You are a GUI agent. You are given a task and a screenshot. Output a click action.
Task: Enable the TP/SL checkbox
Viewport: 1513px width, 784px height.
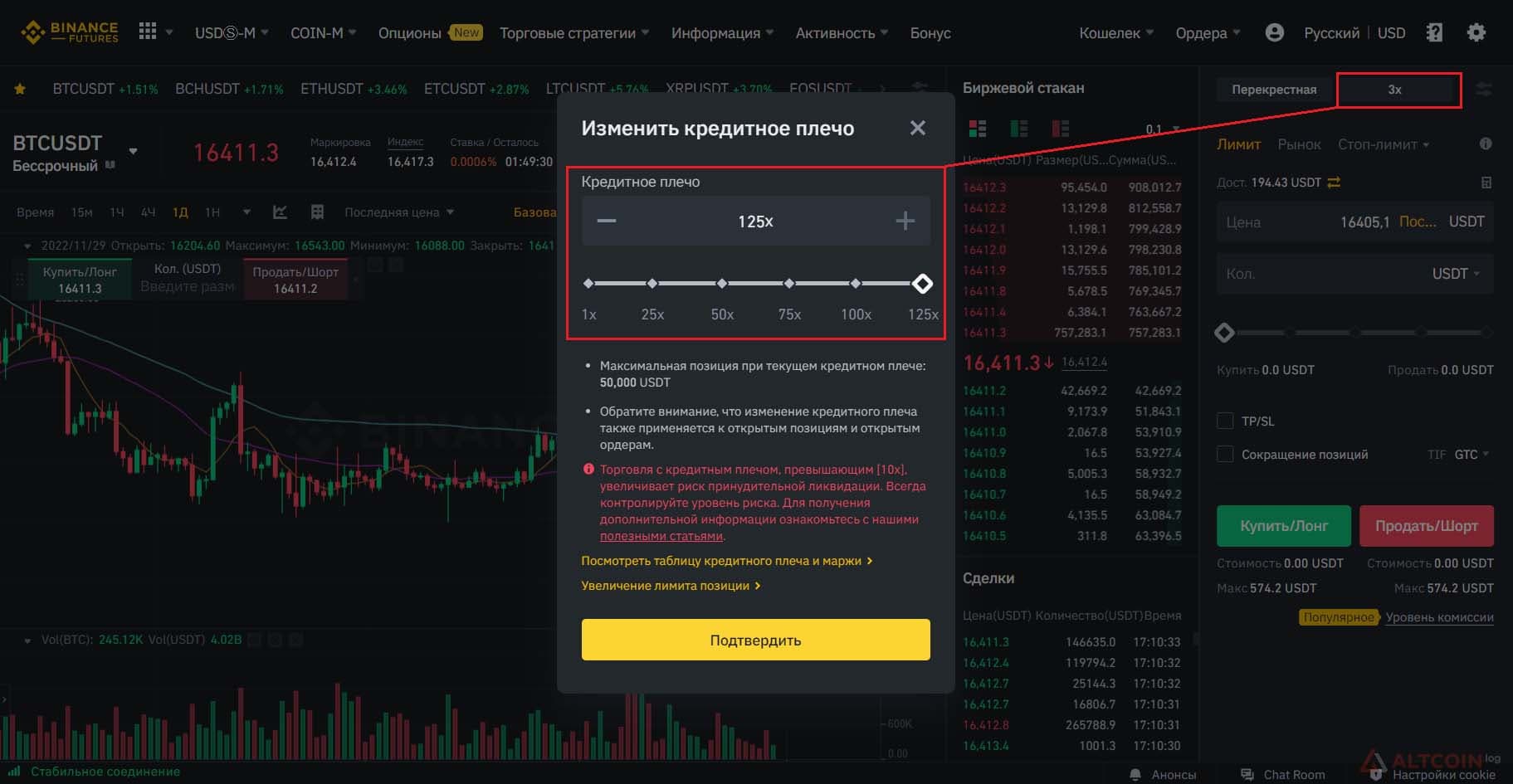click(1225, 421)
